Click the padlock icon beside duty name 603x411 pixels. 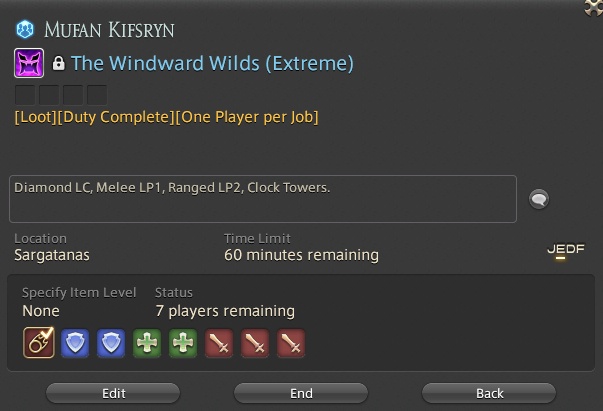[x=58, y=63]
